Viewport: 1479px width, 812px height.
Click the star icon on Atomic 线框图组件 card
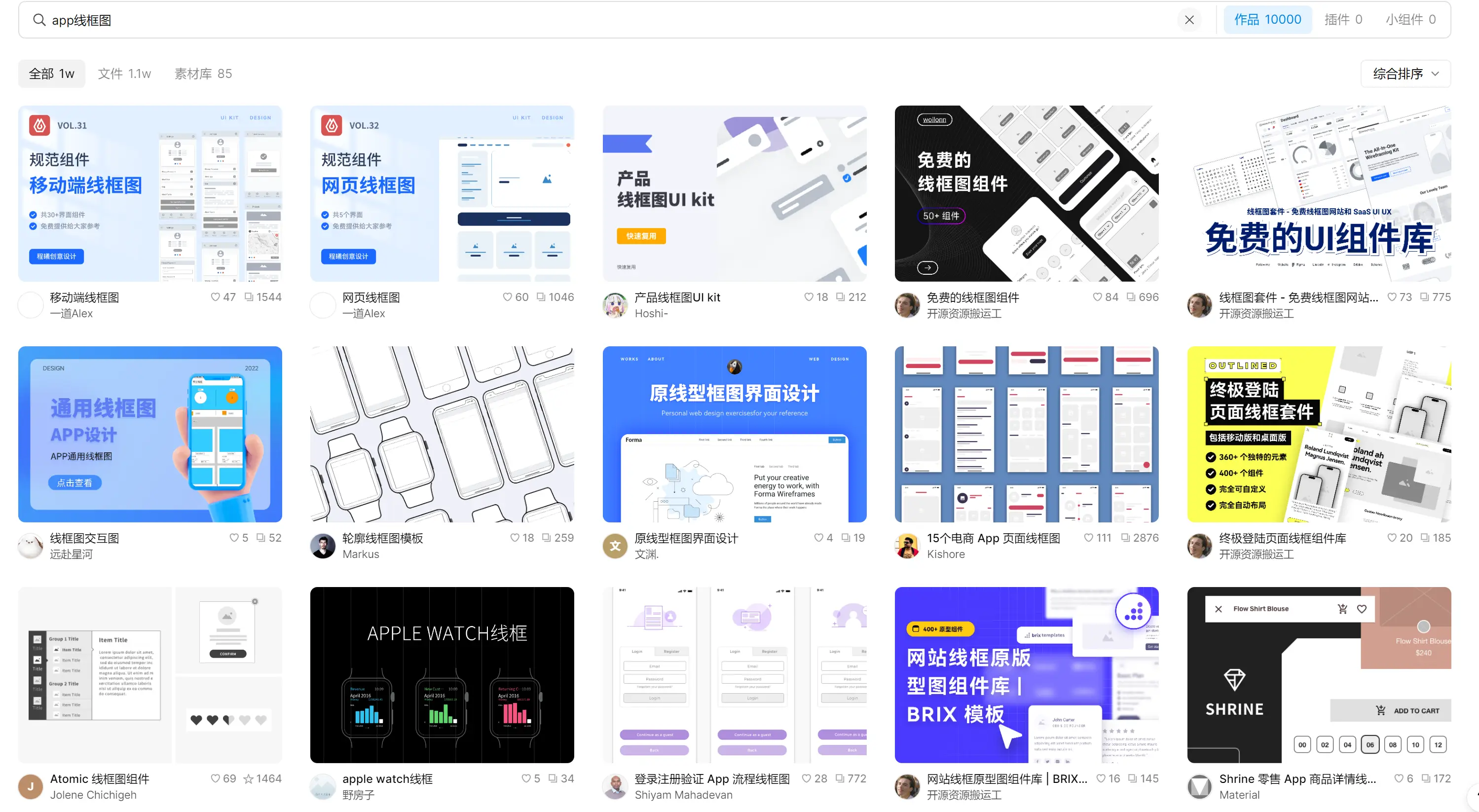pos(248,778)
